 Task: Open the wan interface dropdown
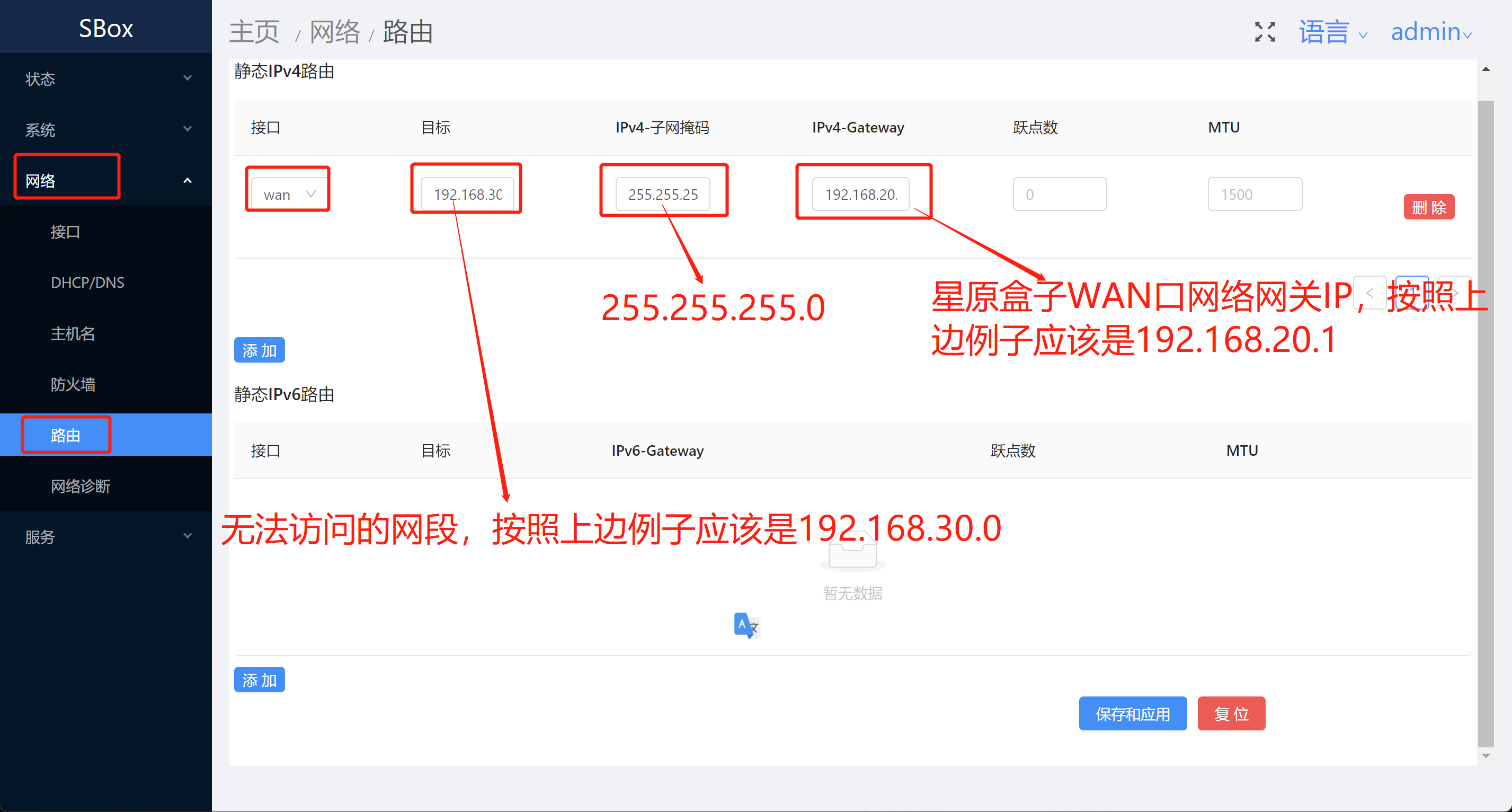coord(288,195)
